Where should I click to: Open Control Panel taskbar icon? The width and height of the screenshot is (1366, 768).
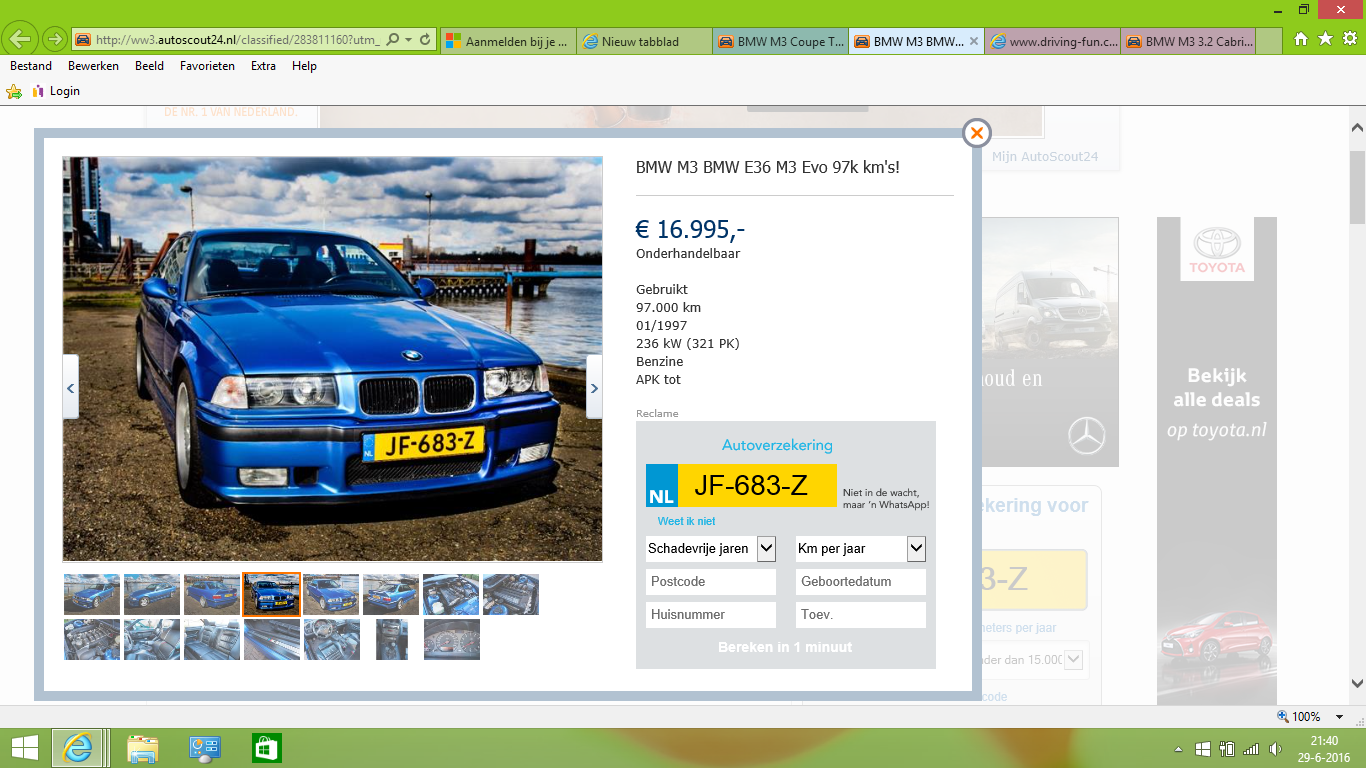coord(205,748)
